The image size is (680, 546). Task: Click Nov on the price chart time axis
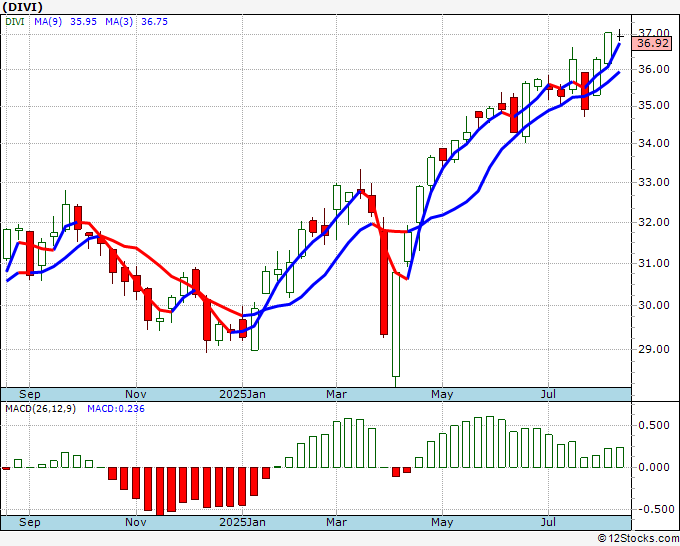(136, 394)
